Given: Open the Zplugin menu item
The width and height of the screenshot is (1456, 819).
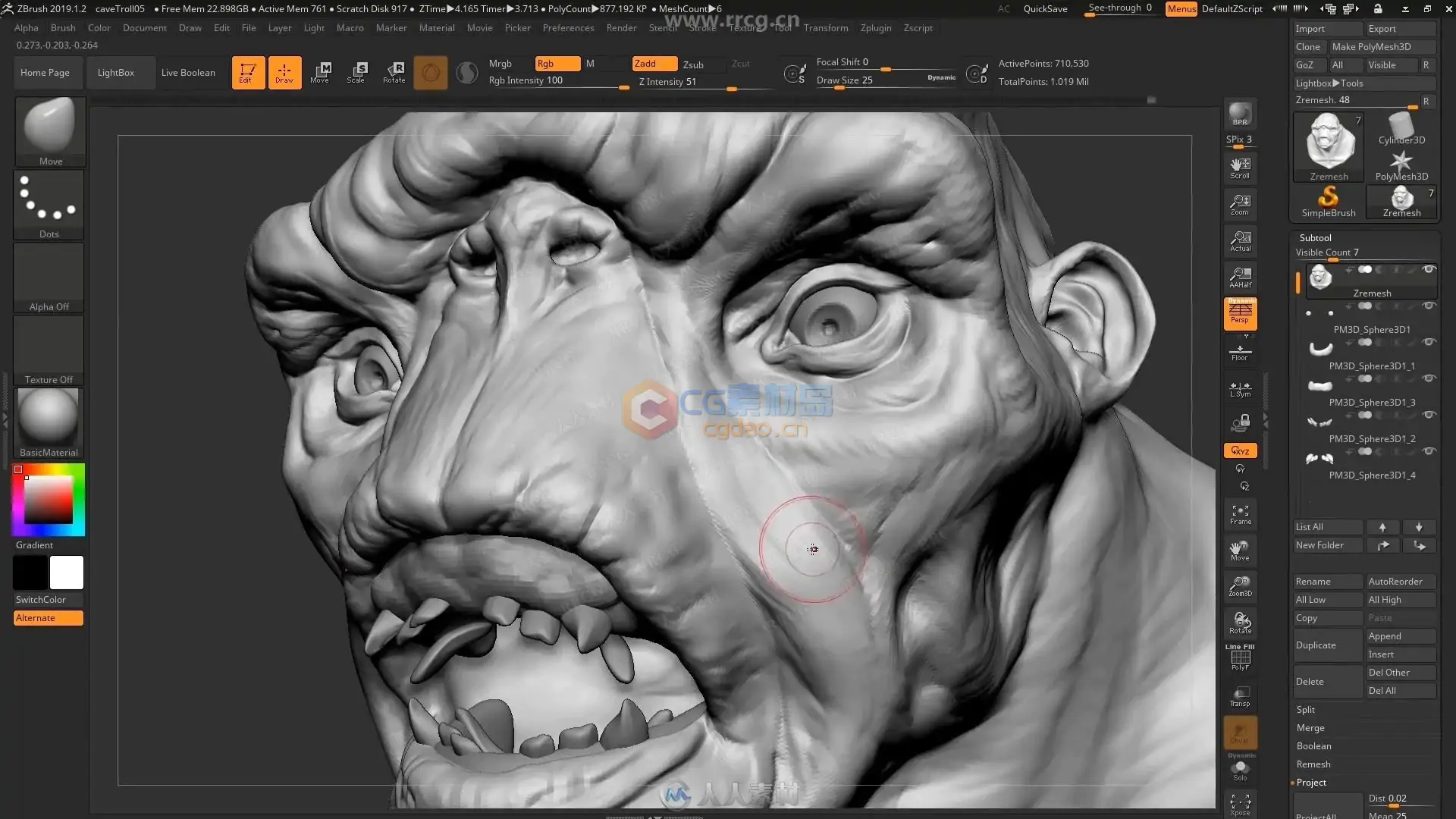Looking at the screenshot, I should 874,27.
